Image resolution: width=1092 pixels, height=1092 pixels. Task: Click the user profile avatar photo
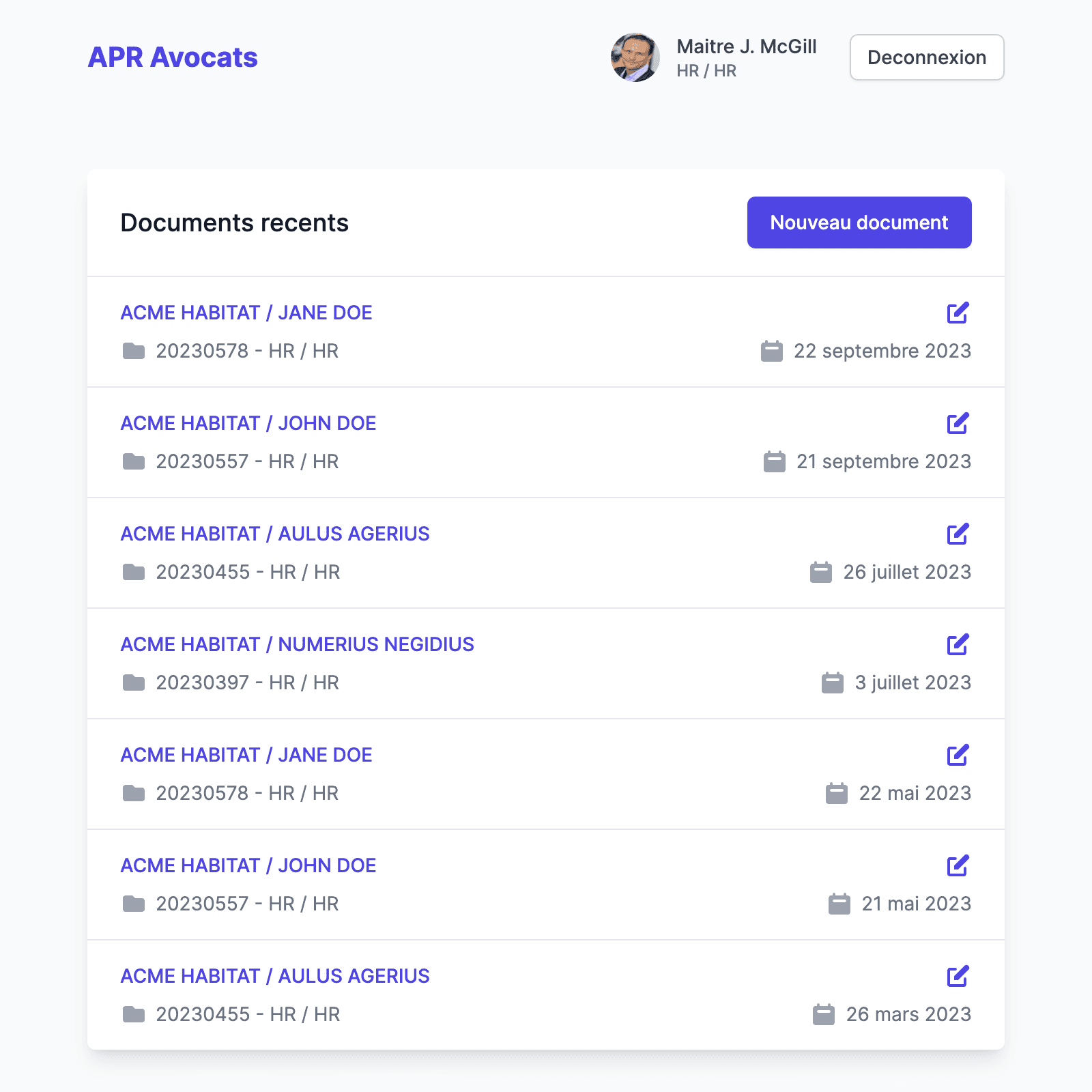point(635,57)
